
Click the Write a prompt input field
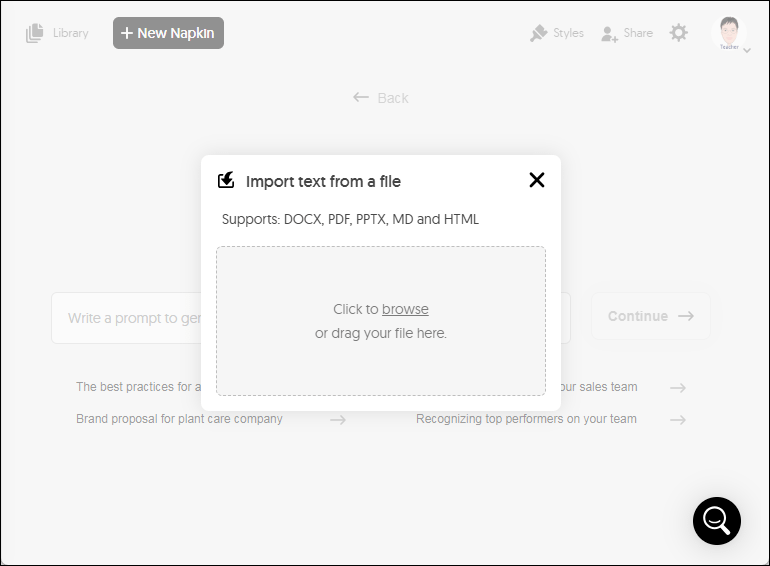[126, 318]
